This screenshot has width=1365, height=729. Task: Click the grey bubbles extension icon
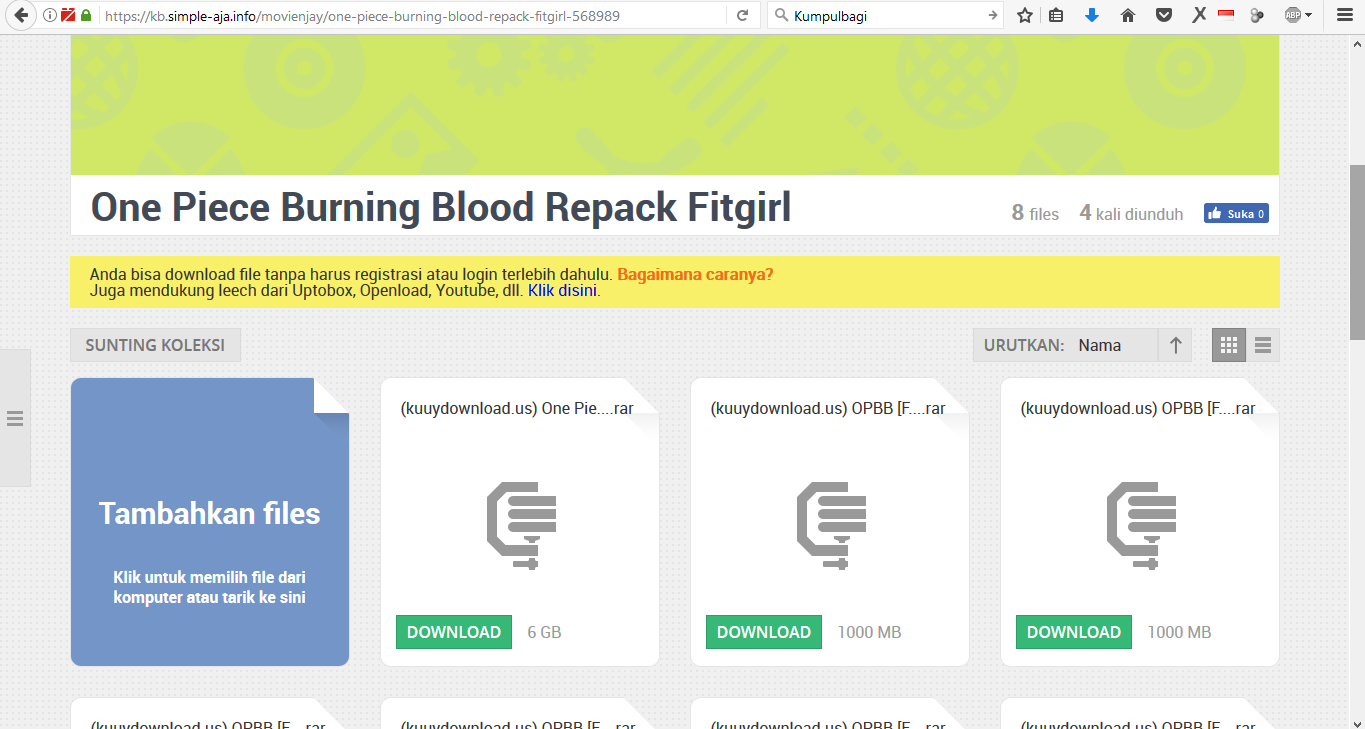[x=1257, y=16]
